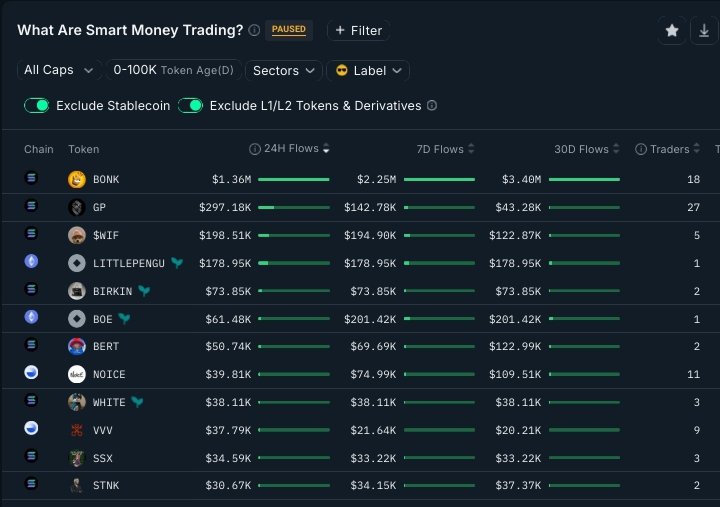Click the Chain column header
The image size is (720, 507).
point(39,149)
